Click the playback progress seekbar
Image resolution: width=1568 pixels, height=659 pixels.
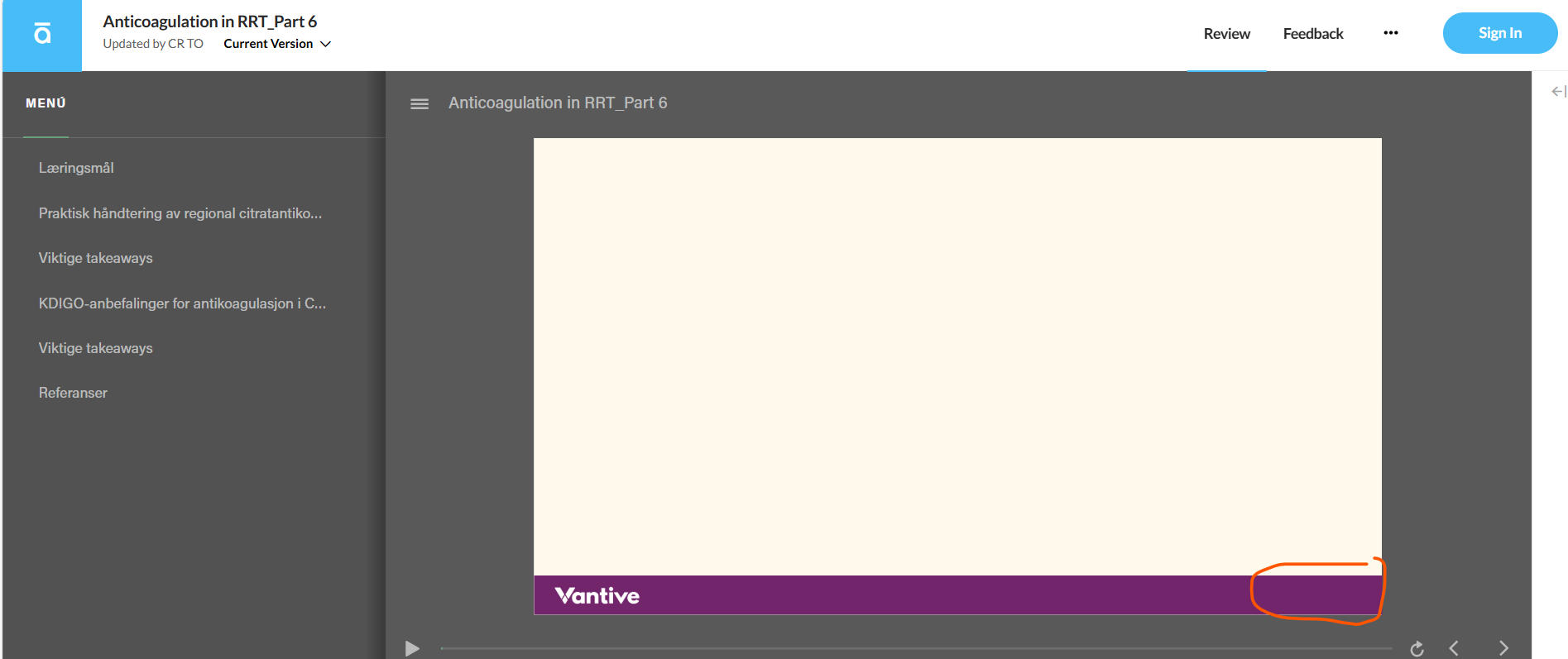(x=916, y=648)
